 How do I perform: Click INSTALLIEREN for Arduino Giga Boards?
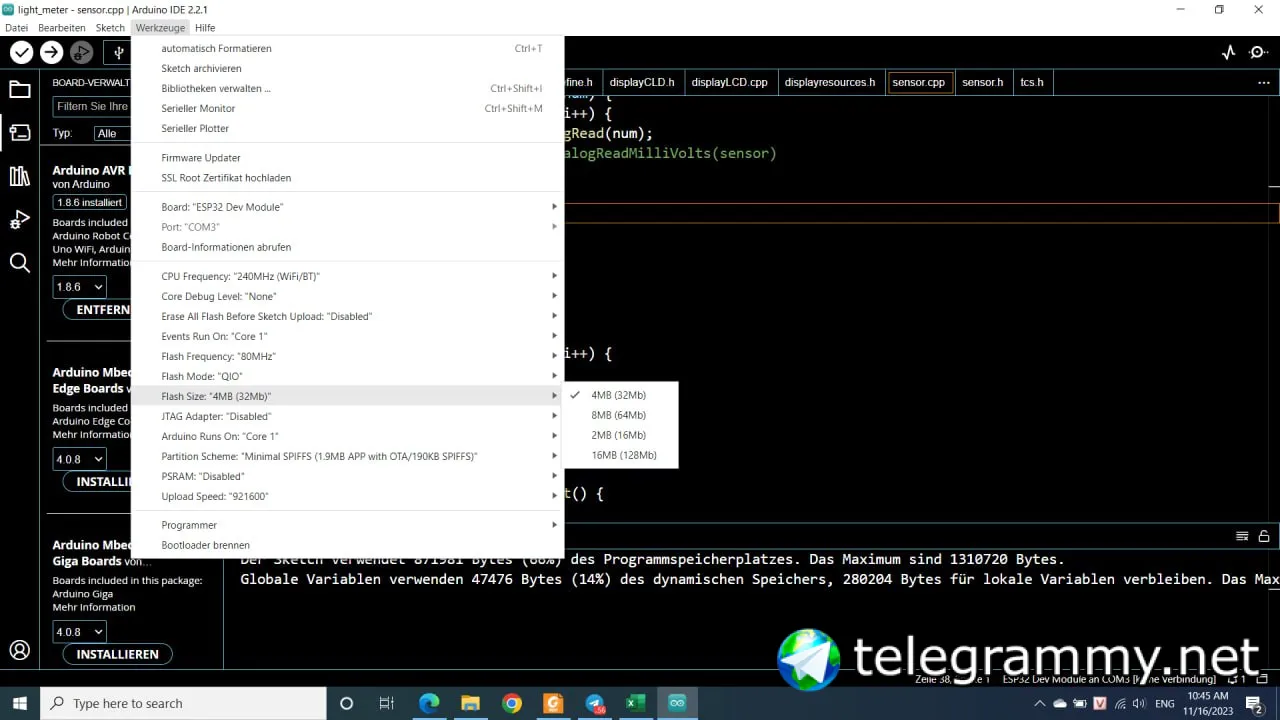coord(117,654)
